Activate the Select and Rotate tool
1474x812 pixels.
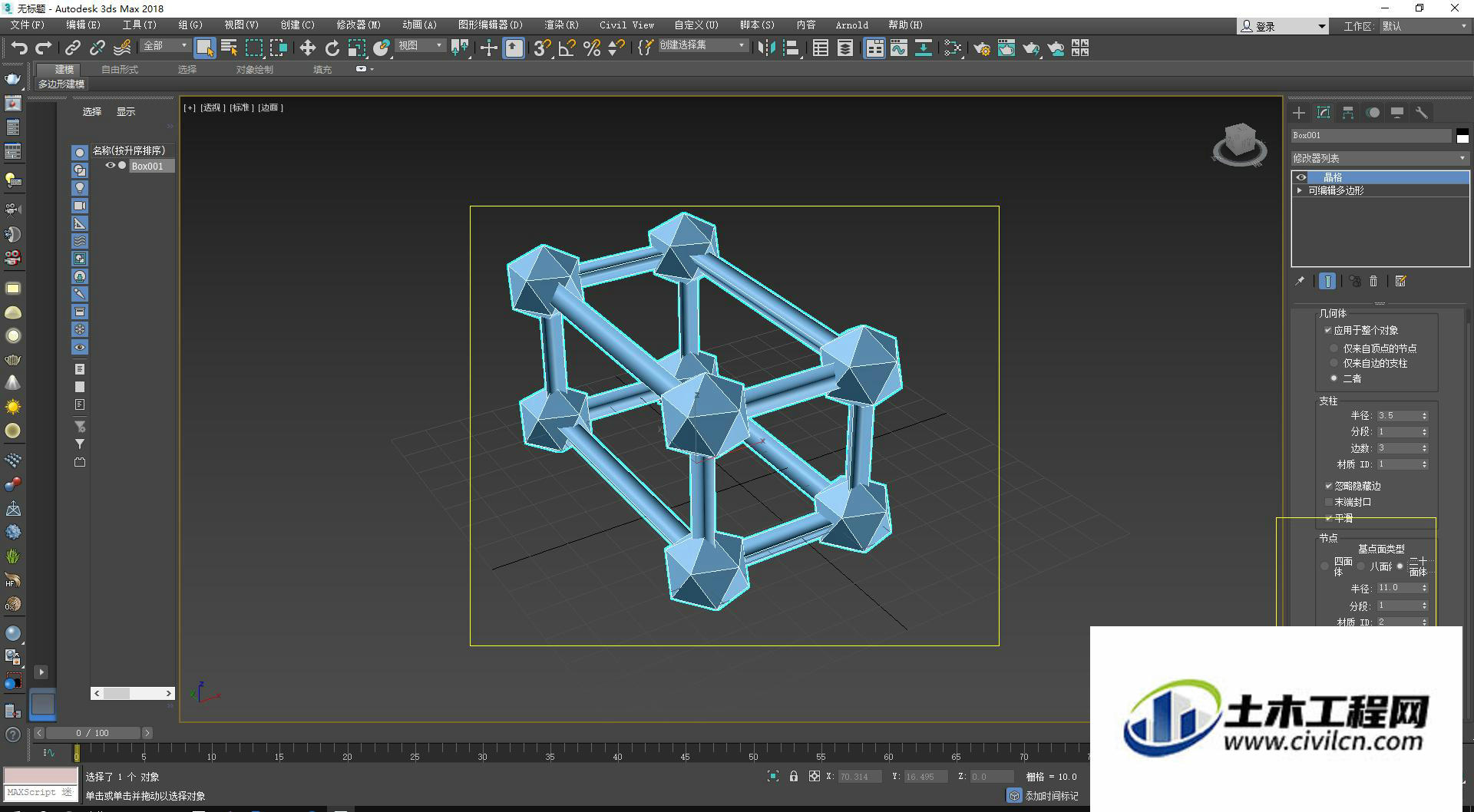pos(332,48)
